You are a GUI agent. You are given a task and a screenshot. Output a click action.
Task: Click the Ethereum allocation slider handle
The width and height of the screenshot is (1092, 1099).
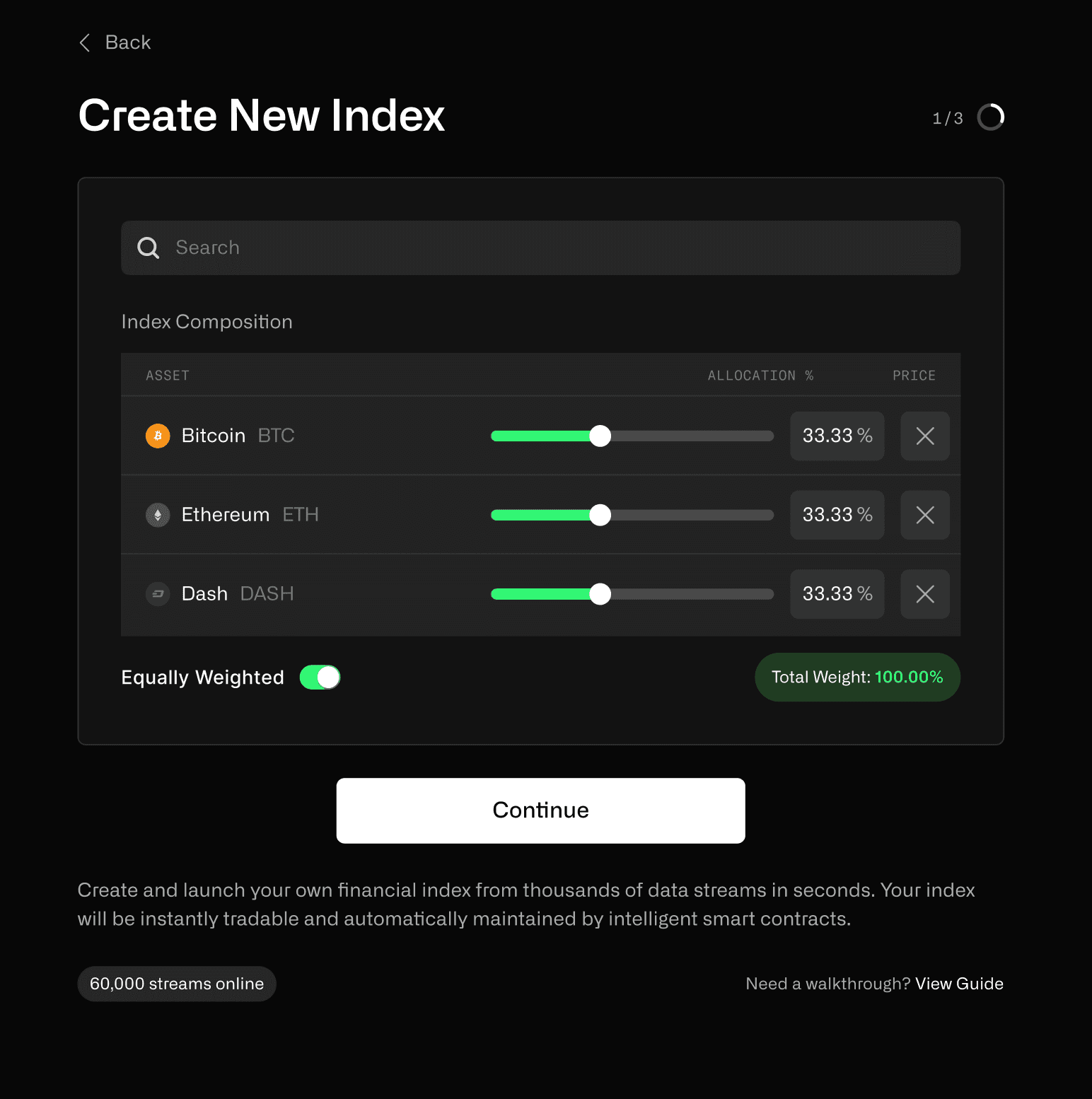coord(600,515)
